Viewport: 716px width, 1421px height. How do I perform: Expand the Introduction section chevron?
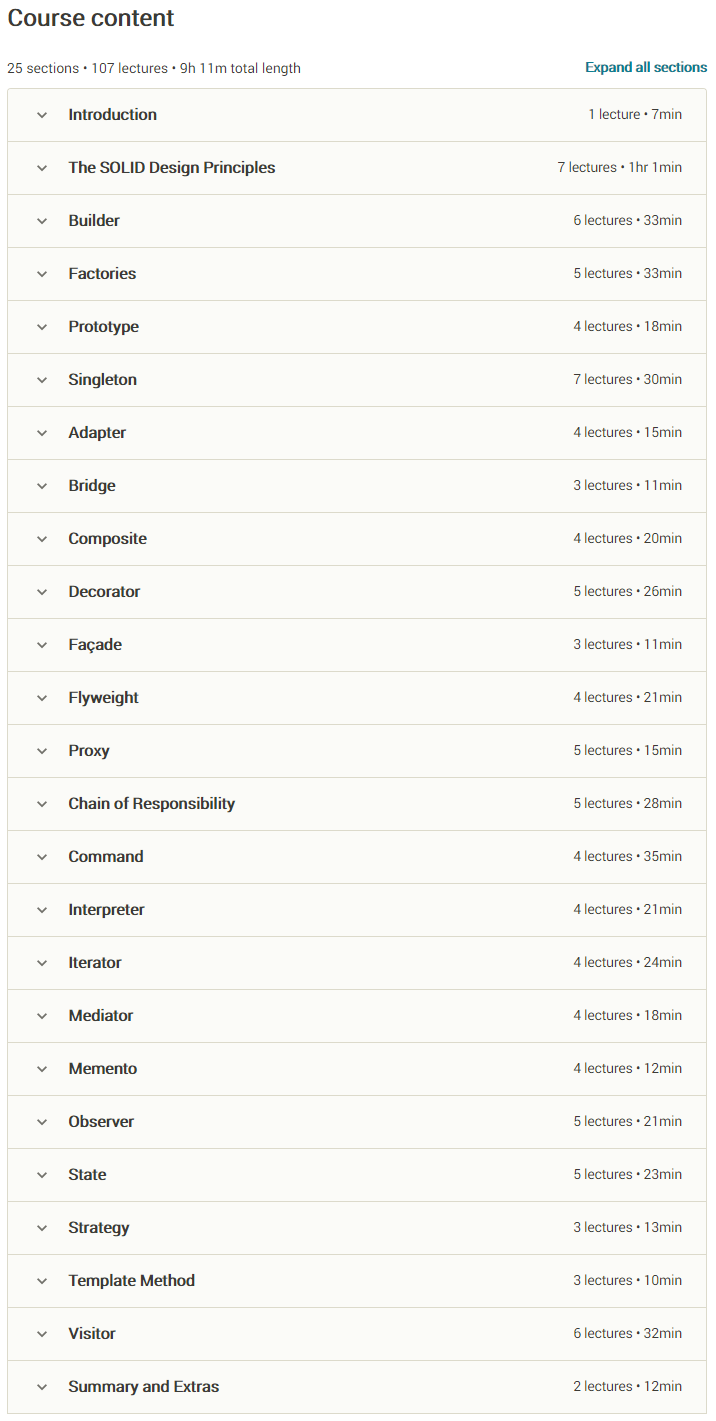tap(42, 115)
